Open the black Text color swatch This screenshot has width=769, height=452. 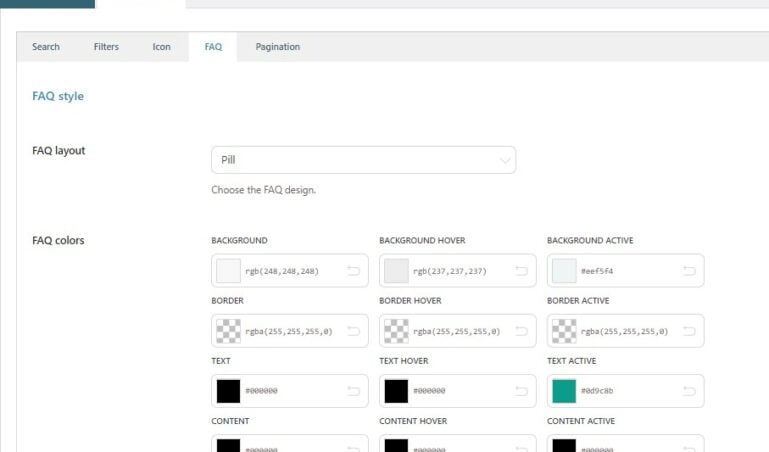point(229,391)
